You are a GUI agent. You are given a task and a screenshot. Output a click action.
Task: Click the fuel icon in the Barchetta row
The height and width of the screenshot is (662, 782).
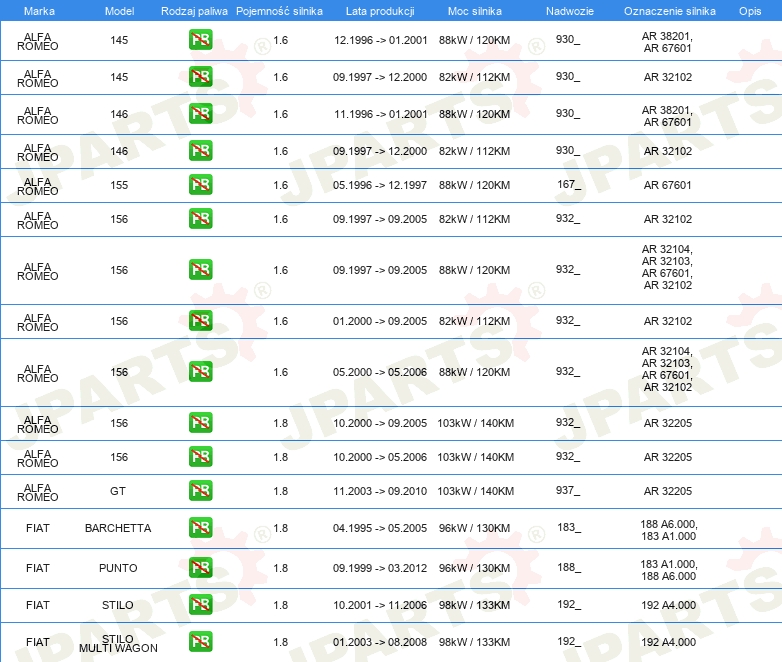coord(200,527)
